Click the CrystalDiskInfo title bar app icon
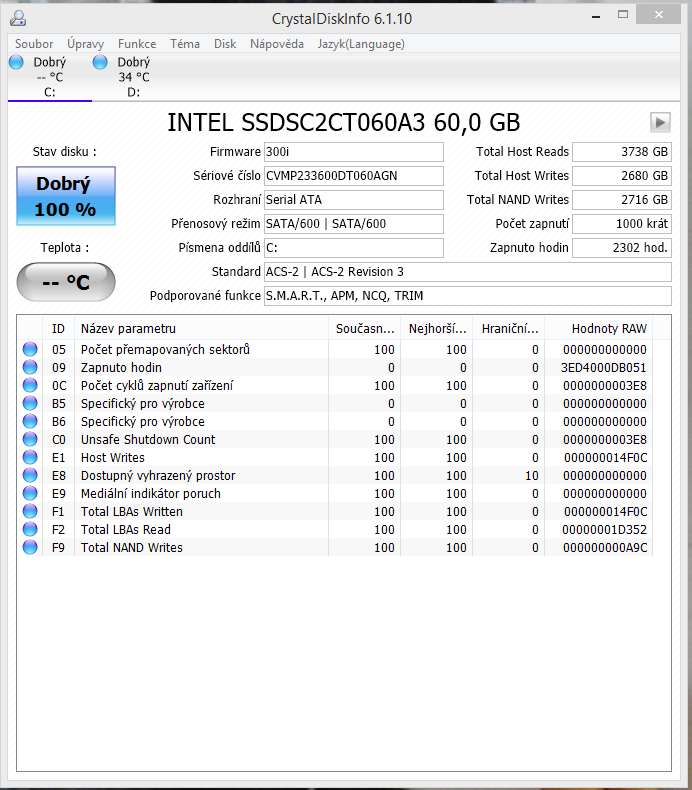Viewport: 692px width, 790px height. [19, 19]
